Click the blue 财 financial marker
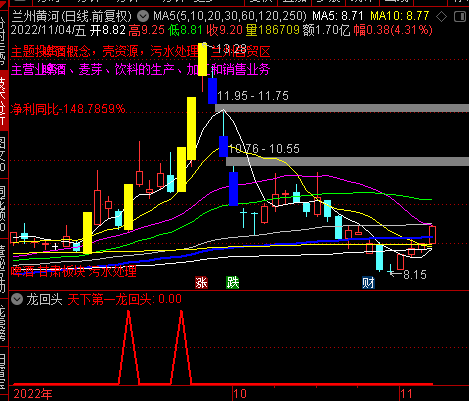This screenshot has width=469, height=401. 368,283
